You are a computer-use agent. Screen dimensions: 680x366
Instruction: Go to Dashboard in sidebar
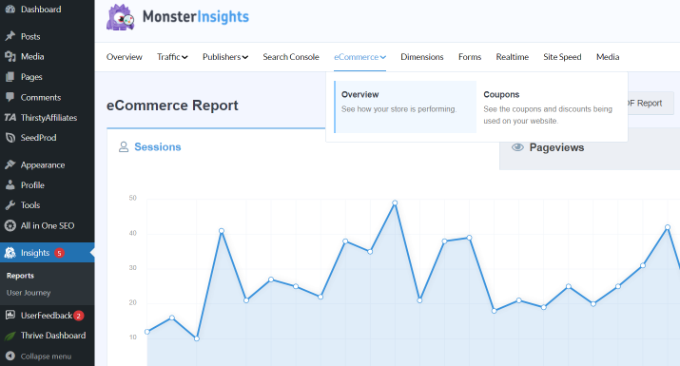(x=41, y=9)
